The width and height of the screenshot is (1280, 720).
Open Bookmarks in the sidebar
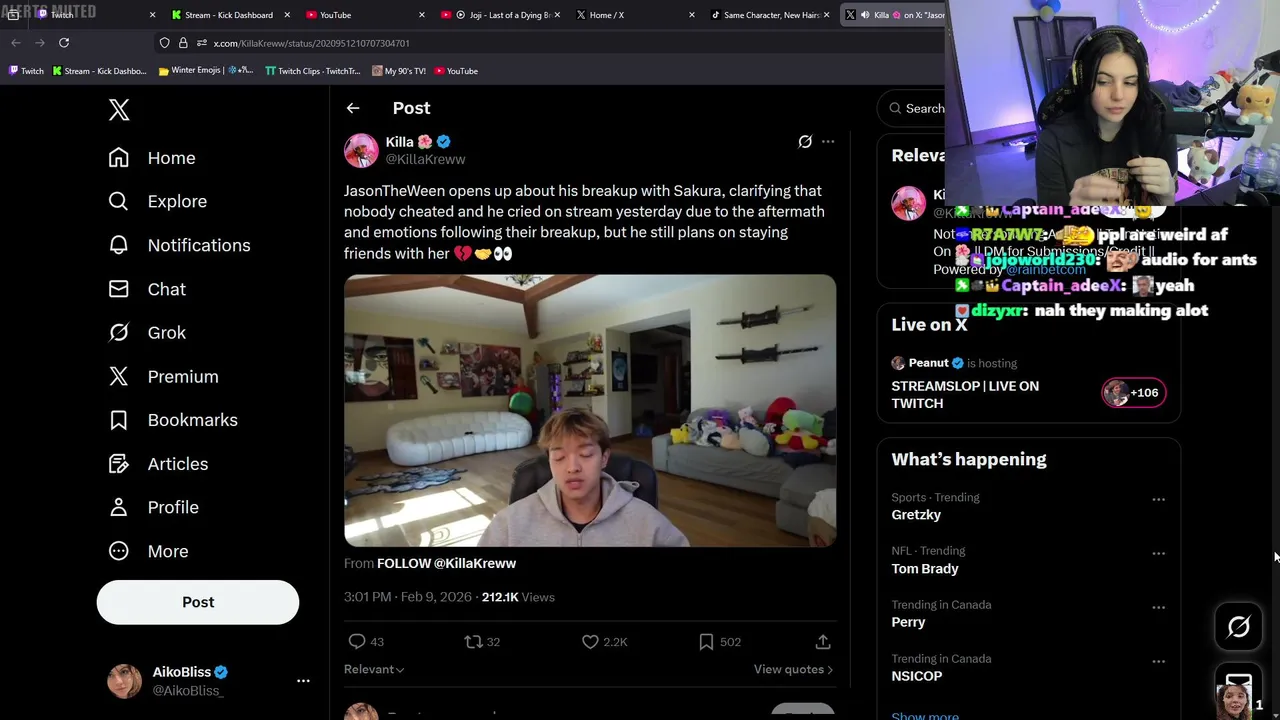pos(173,420)
